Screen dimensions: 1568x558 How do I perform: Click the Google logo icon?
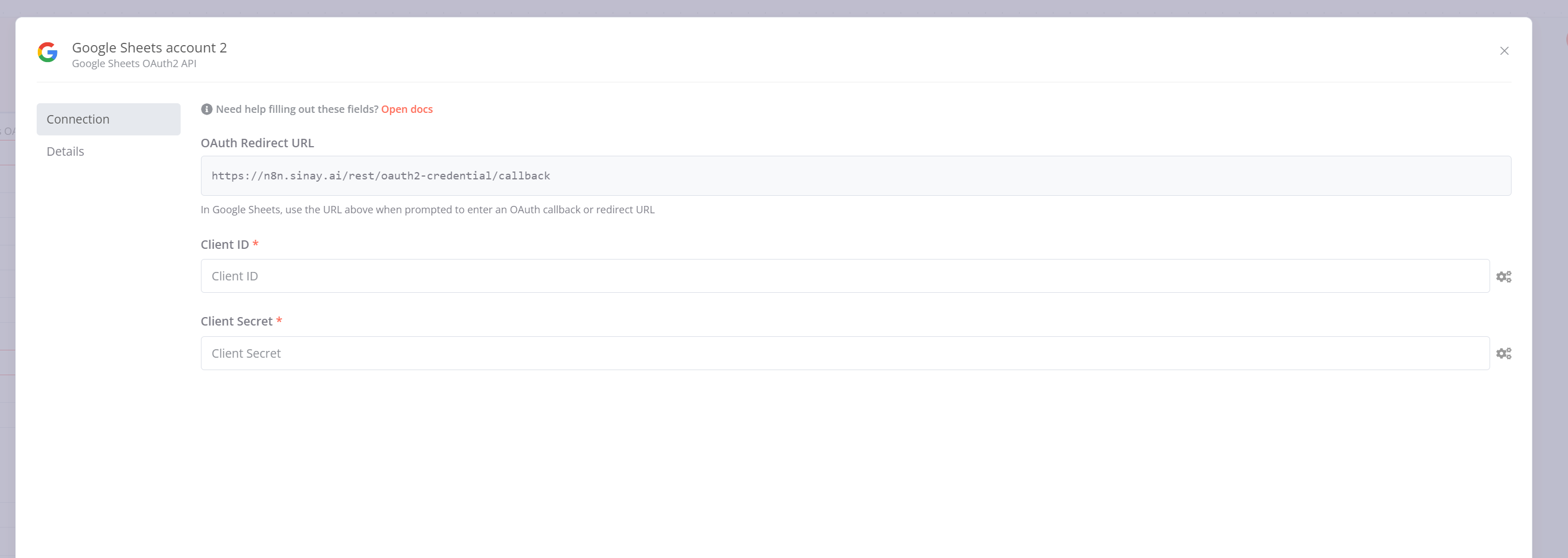[47, 52]
